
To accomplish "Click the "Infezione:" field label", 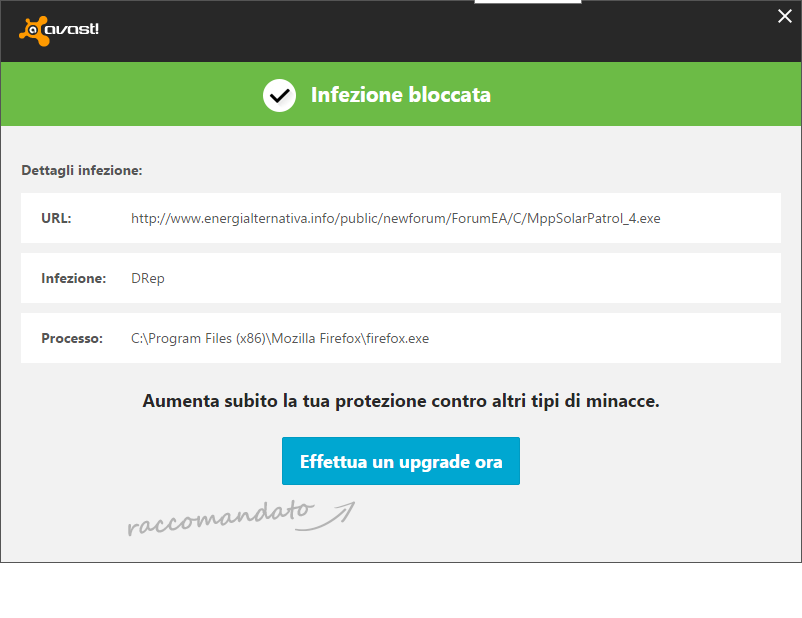I will tap(73, 278).
